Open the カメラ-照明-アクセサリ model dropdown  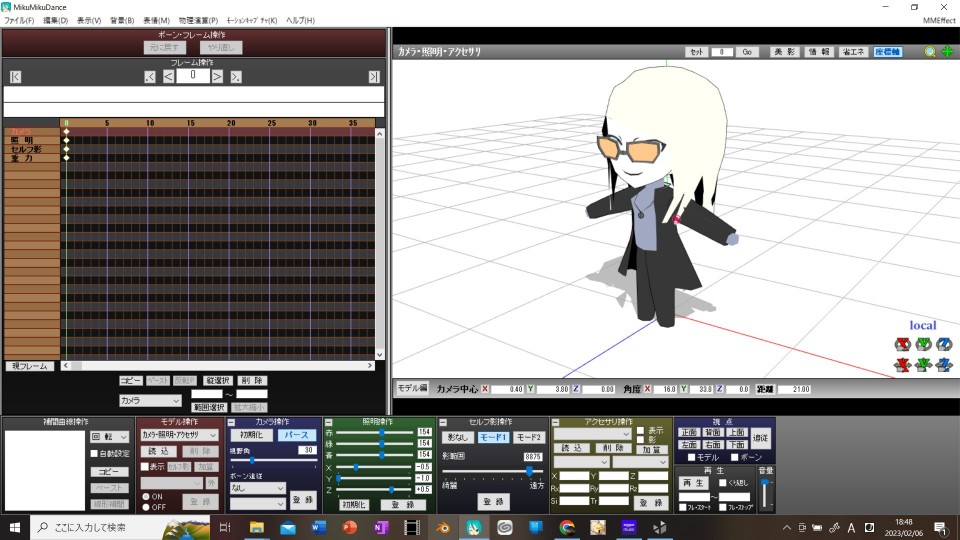tap(178, 435)
